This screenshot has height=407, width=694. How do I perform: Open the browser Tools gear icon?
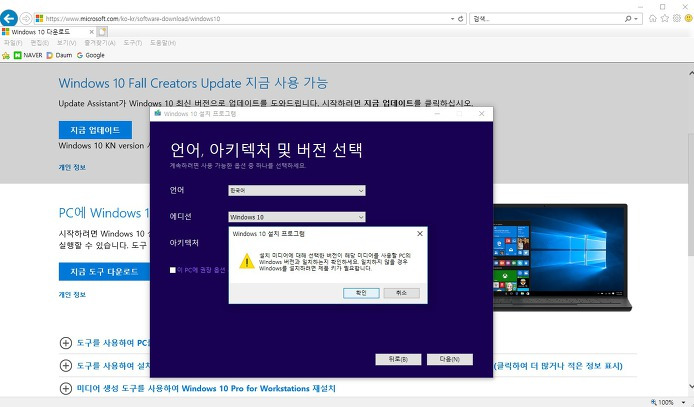tap(677, 18)
